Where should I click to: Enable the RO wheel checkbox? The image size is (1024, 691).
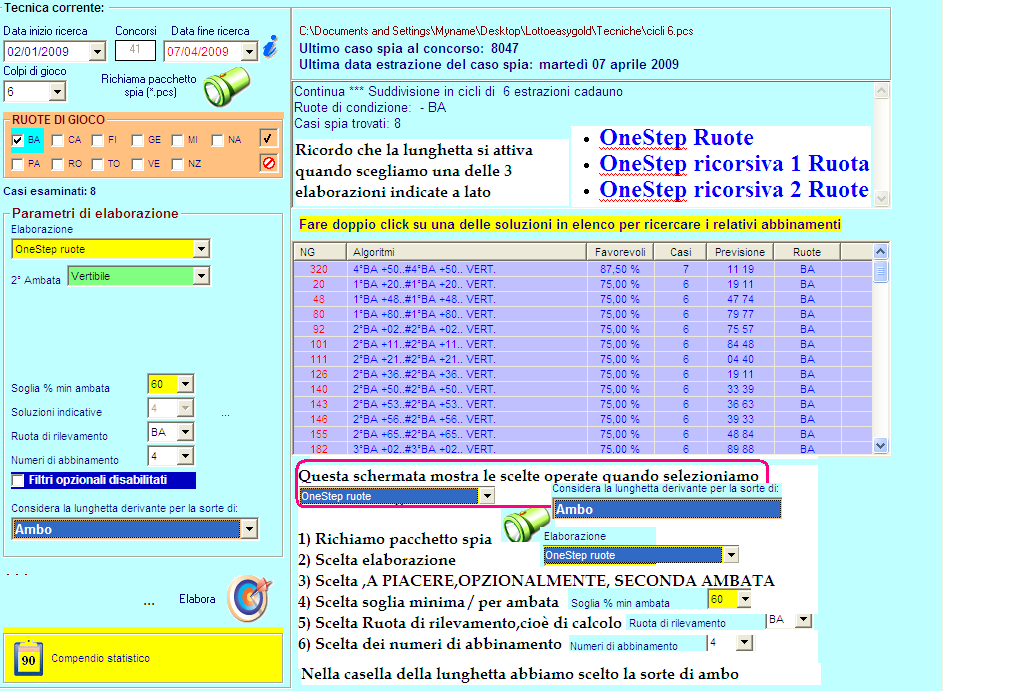(x=57, y=164)
